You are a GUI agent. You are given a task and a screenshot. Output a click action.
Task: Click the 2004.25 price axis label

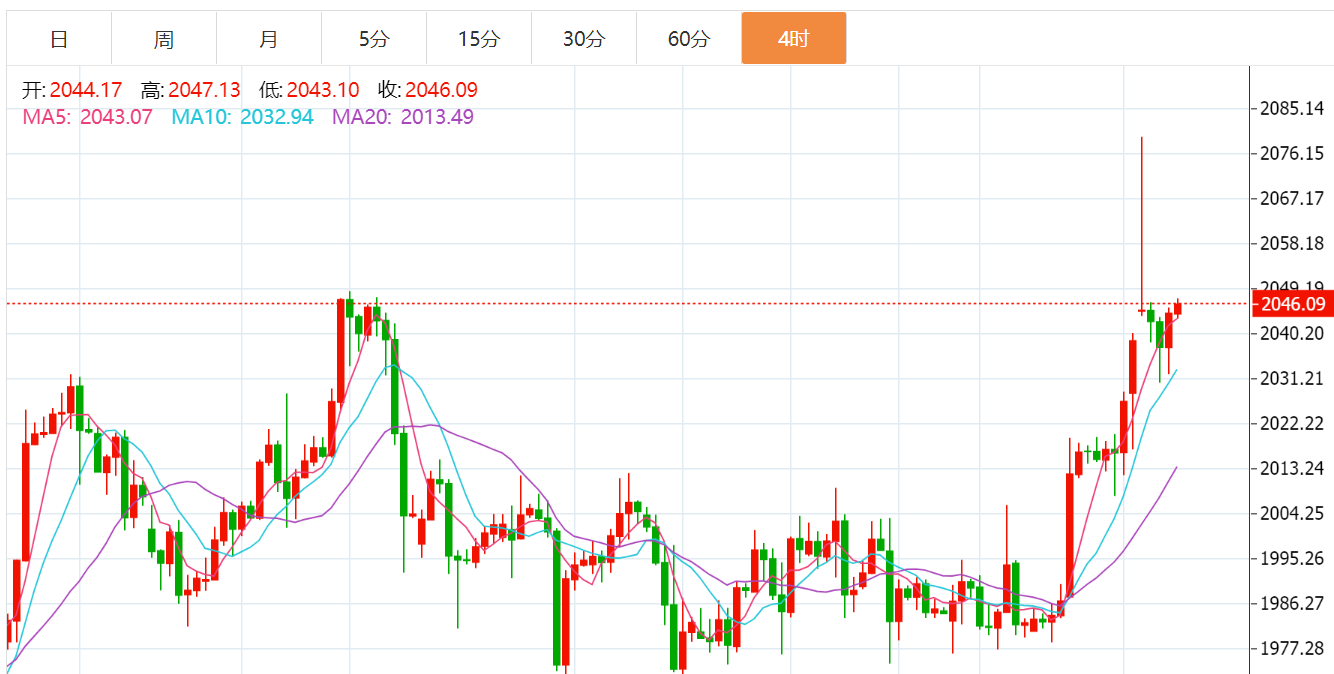coord(1292,513)
